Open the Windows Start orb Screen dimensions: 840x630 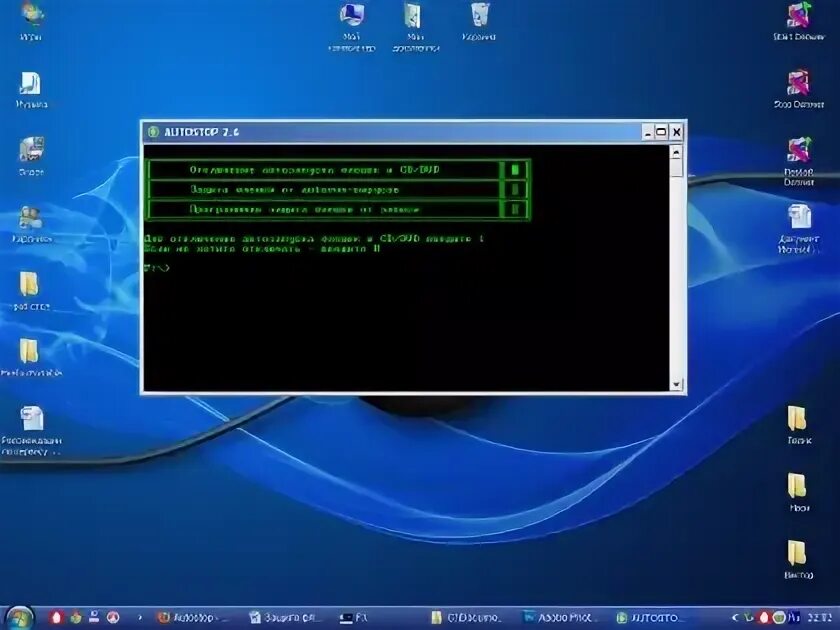click(x=19, y=618)
